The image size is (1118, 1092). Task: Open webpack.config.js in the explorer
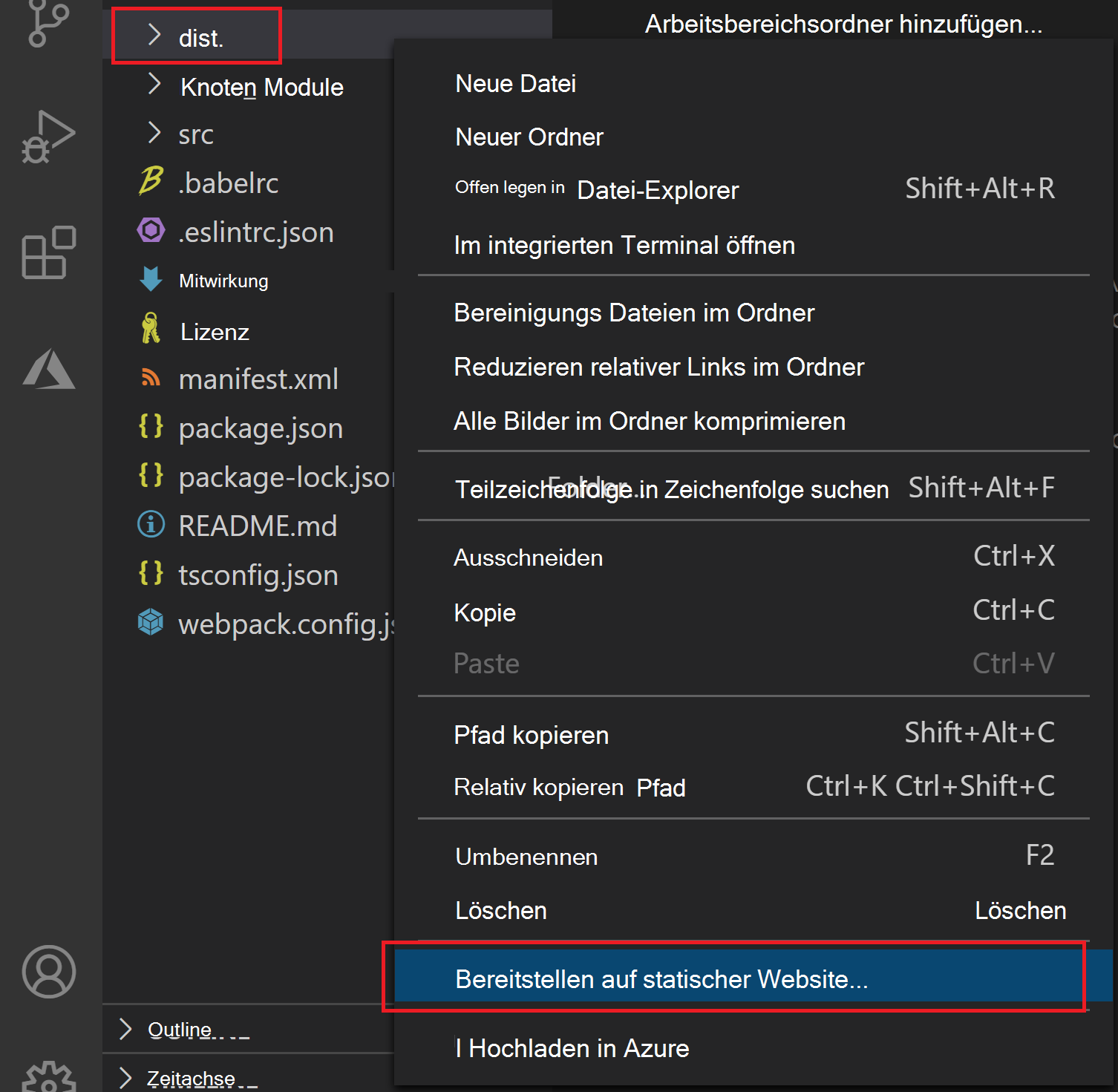(x=287, y=624)
